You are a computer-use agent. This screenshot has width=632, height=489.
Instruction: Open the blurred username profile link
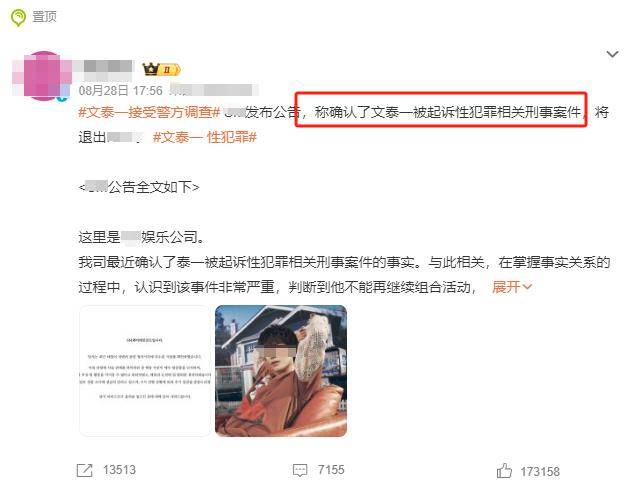[108, 69]
